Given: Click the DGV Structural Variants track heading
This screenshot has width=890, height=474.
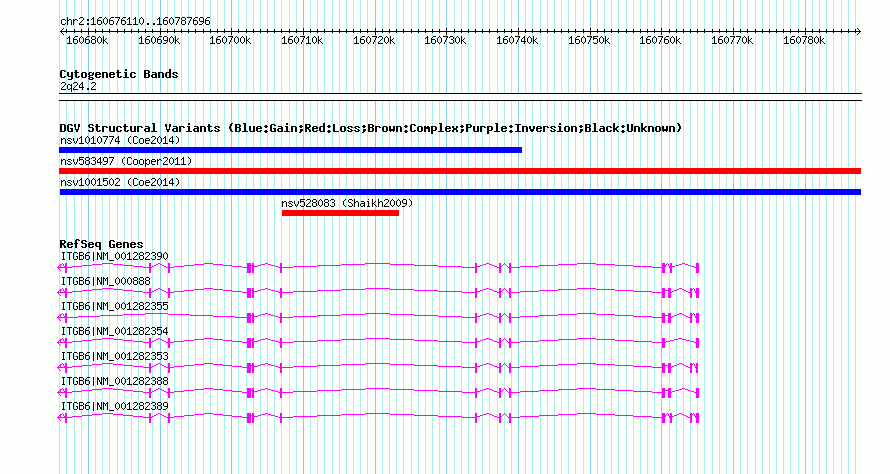Looking at the screenshot, I should point(370,128).
